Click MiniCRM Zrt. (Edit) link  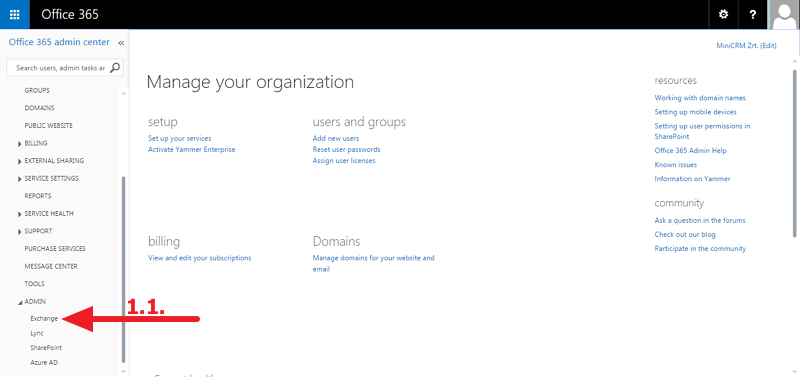point(746,45)
